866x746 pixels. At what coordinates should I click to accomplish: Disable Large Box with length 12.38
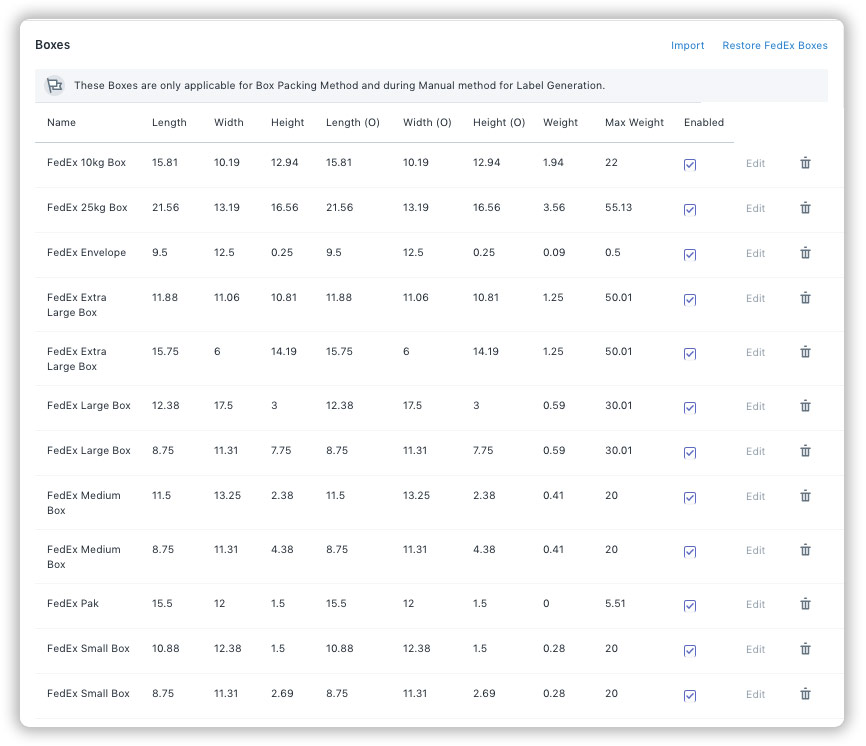coord(690,408)
